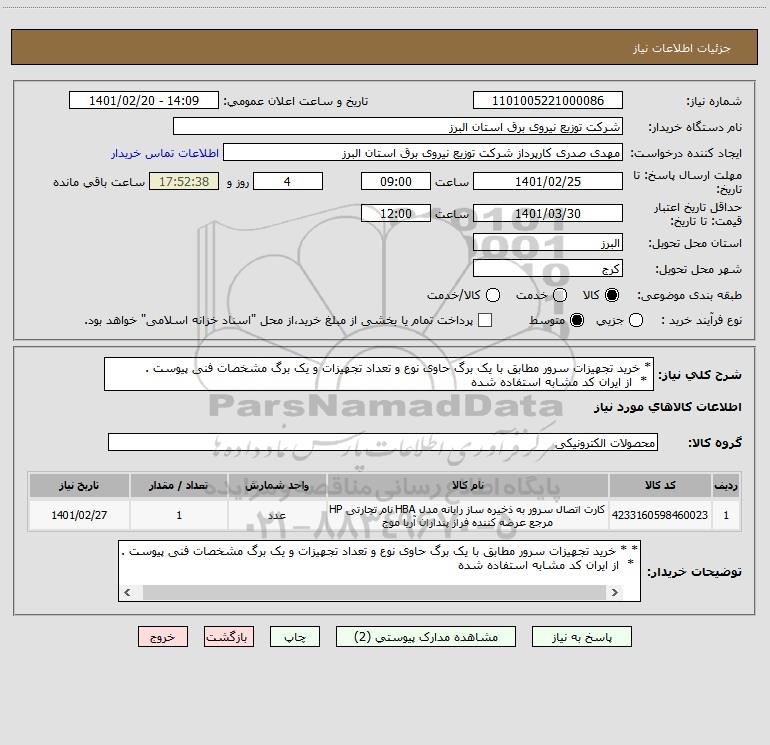Click the نام کالا column header
This screenshot has width=770, height=745.
(468, 485)
